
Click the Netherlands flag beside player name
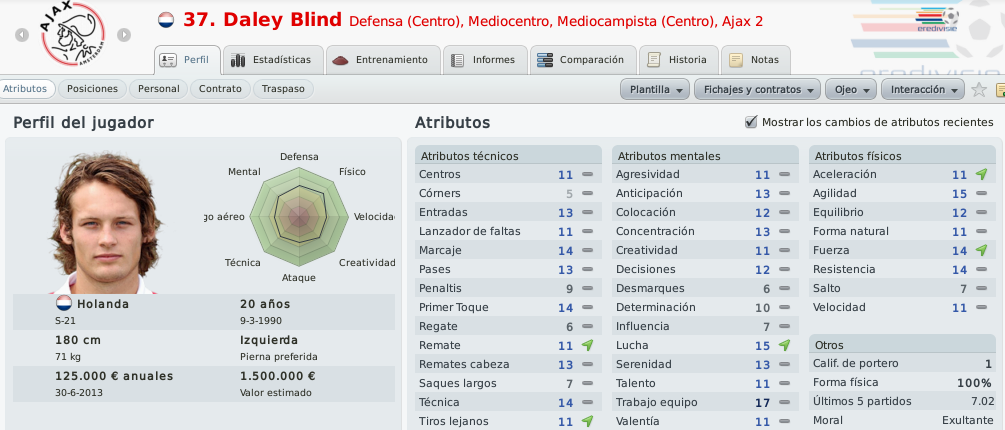[x=166, y=20]
